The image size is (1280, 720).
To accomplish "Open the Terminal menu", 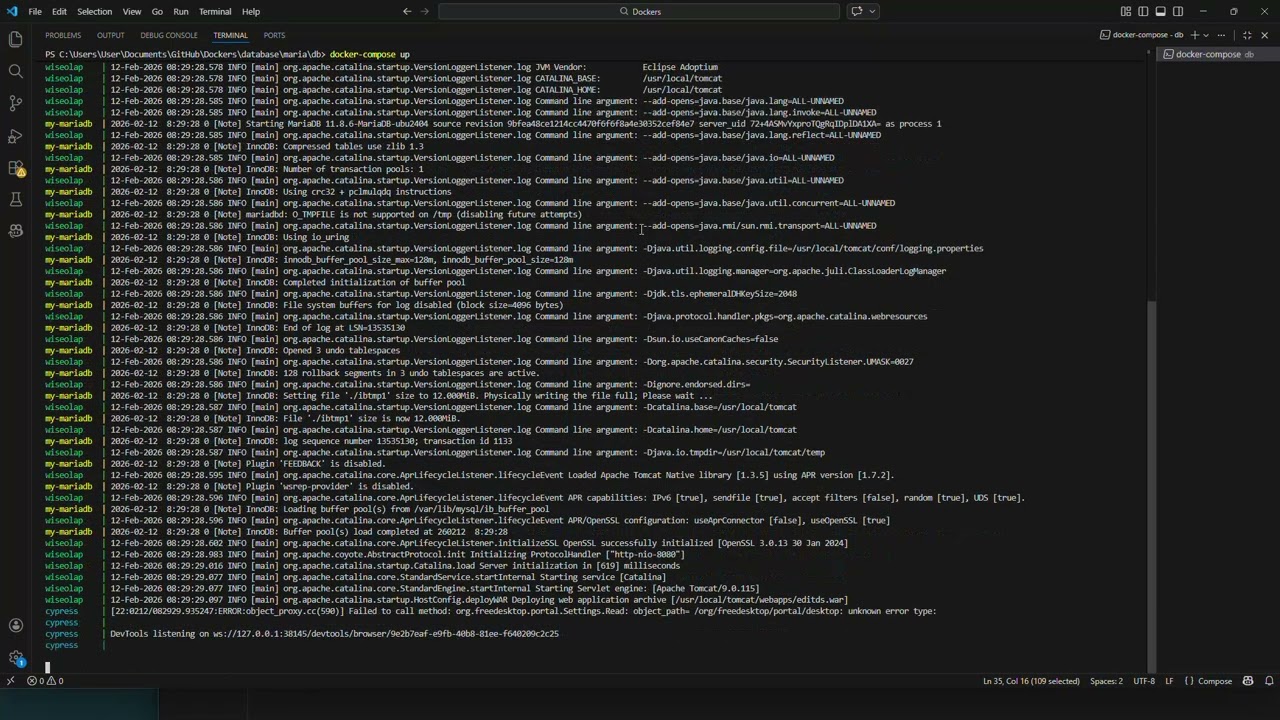I will pos(215,11).
